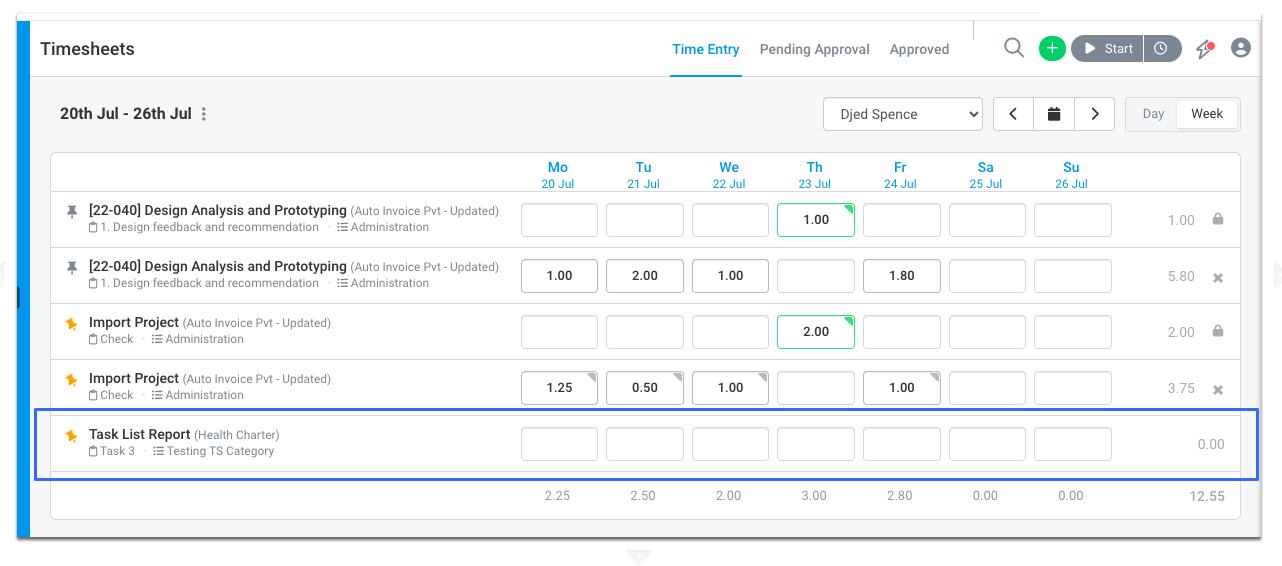Image resolution: width=1282 pixels, height=566 pixels.
Task: Open the lightning bolt notifications icon
Action: (1205, 48)
